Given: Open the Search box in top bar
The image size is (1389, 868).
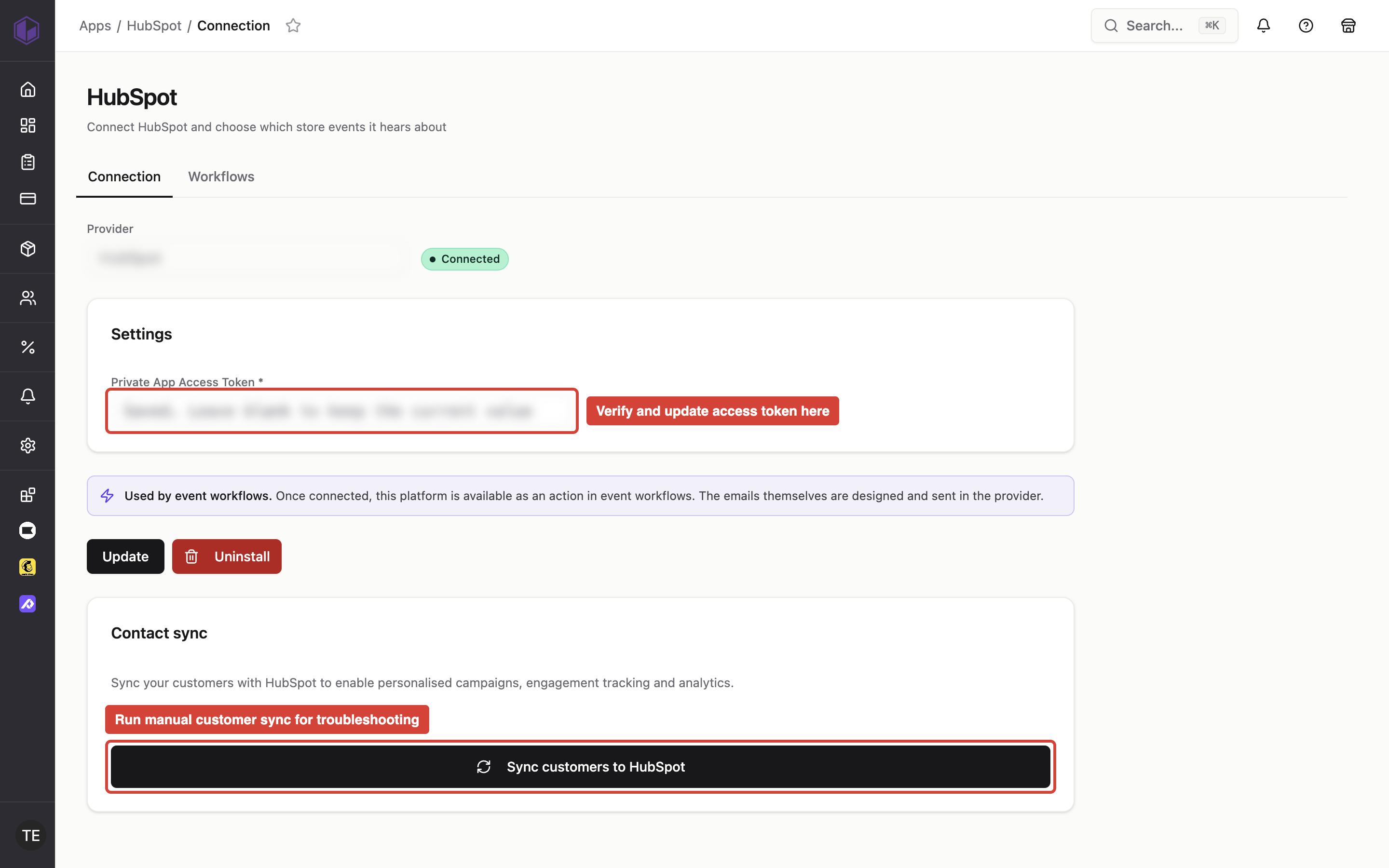Looking at the screenshot, I should click(x=1164, y=25).
